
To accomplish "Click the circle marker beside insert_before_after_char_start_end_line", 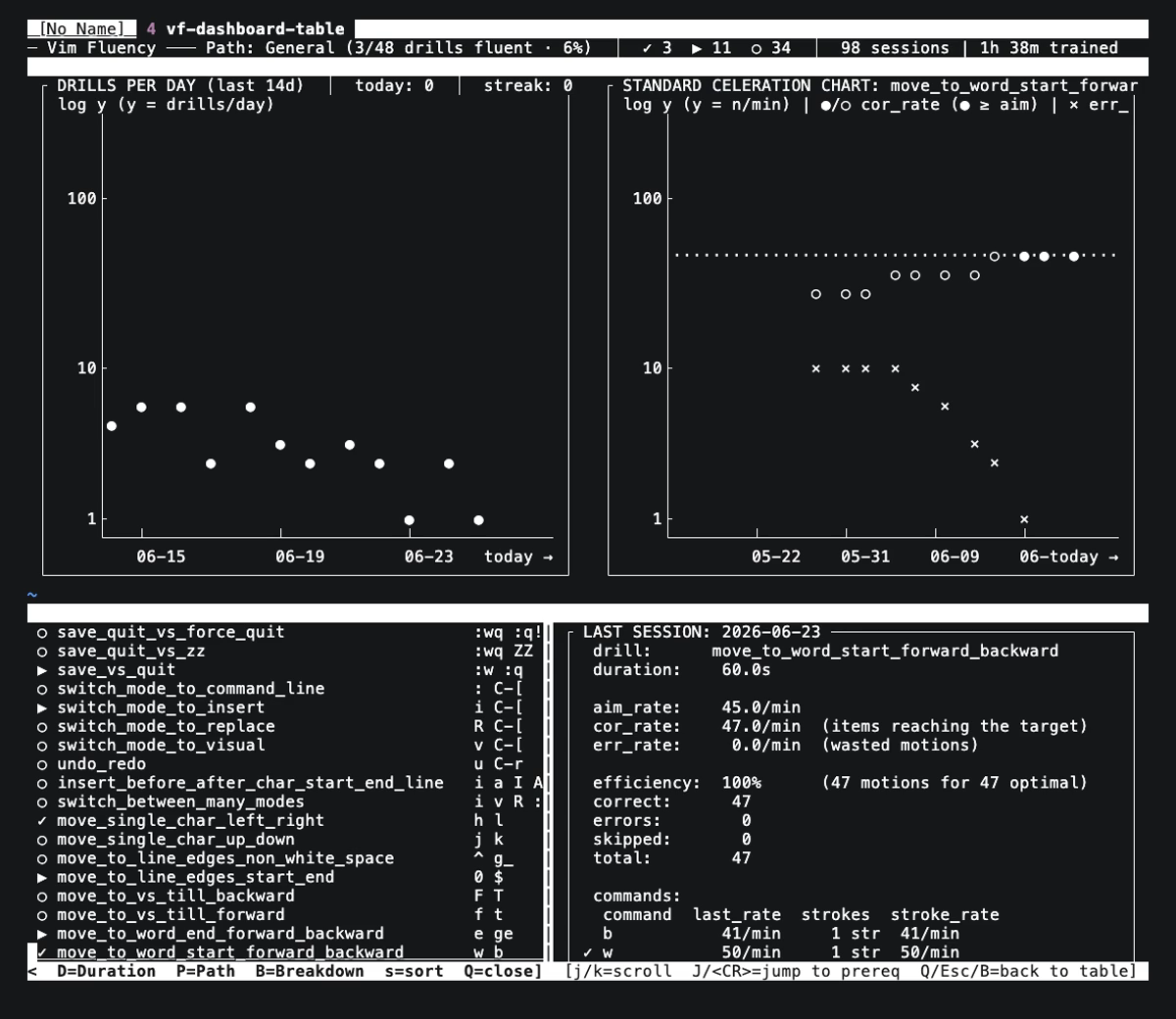I will [42, 783].
